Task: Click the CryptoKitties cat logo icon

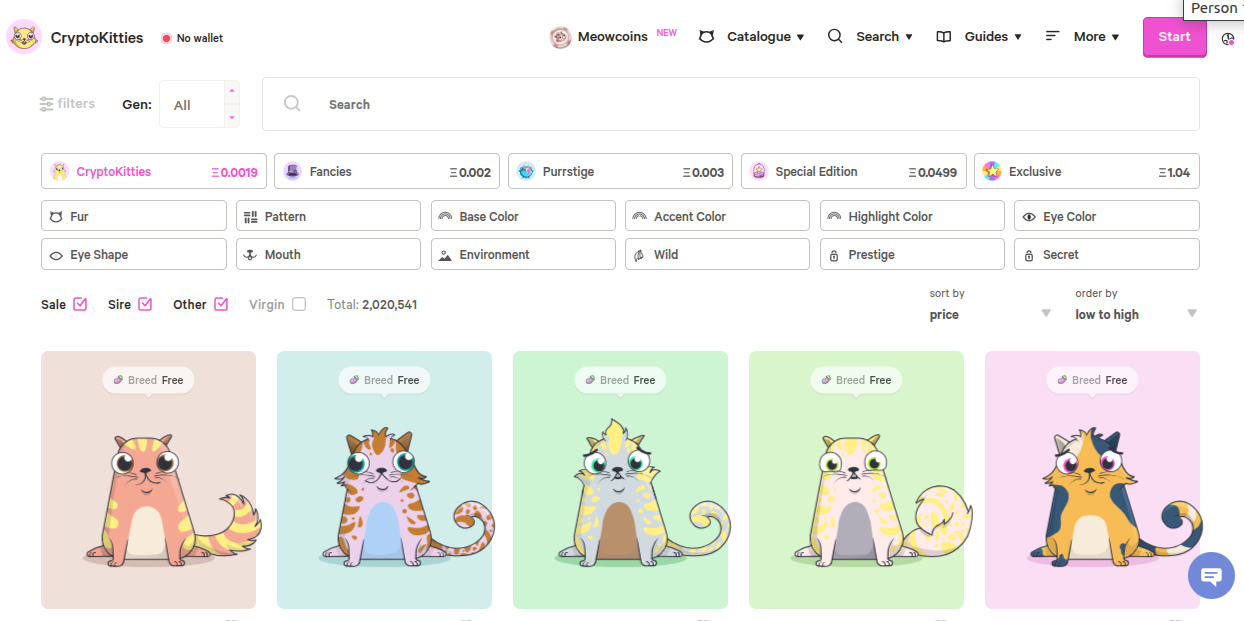Action: (x=24, y=37)
